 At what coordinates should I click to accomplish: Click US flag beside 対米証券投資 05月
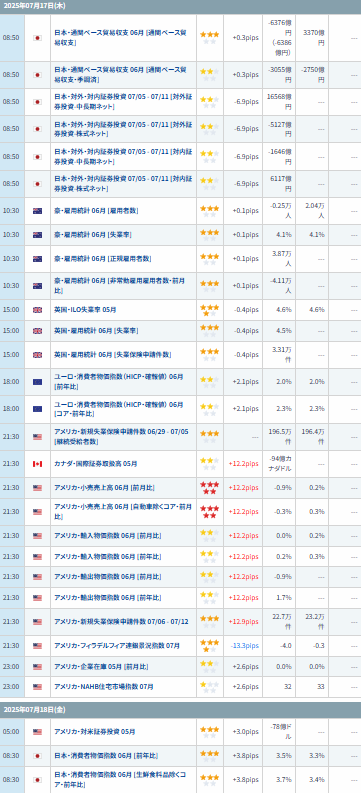pyautogui.click(x=37, y=732)
